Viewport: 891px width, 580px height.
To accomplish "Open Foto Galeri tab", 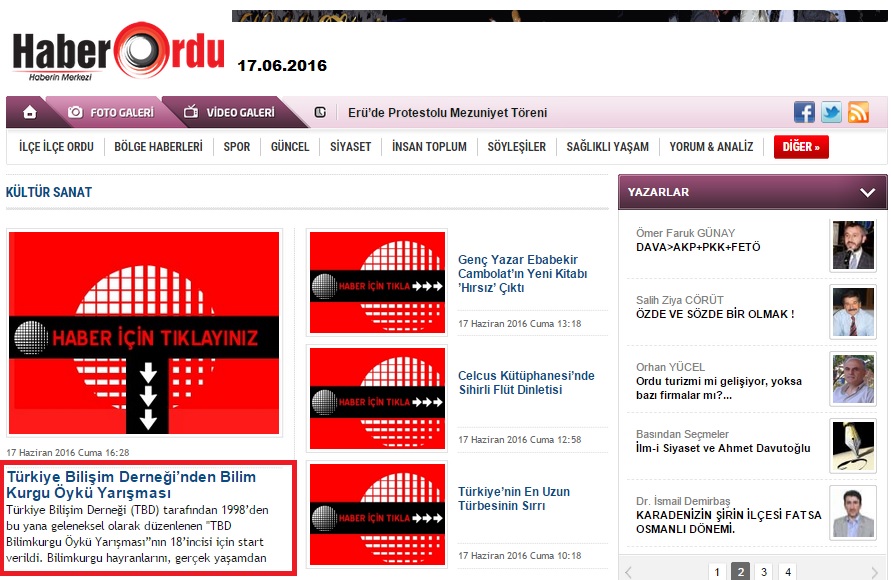I will [x=111, y=113].
